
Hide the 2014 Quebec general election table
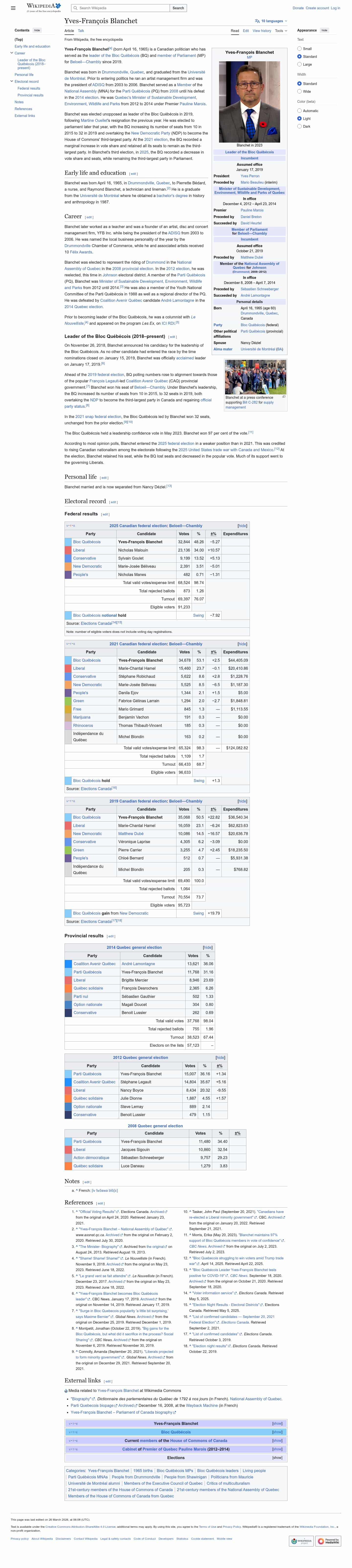(x=208, y=947)
